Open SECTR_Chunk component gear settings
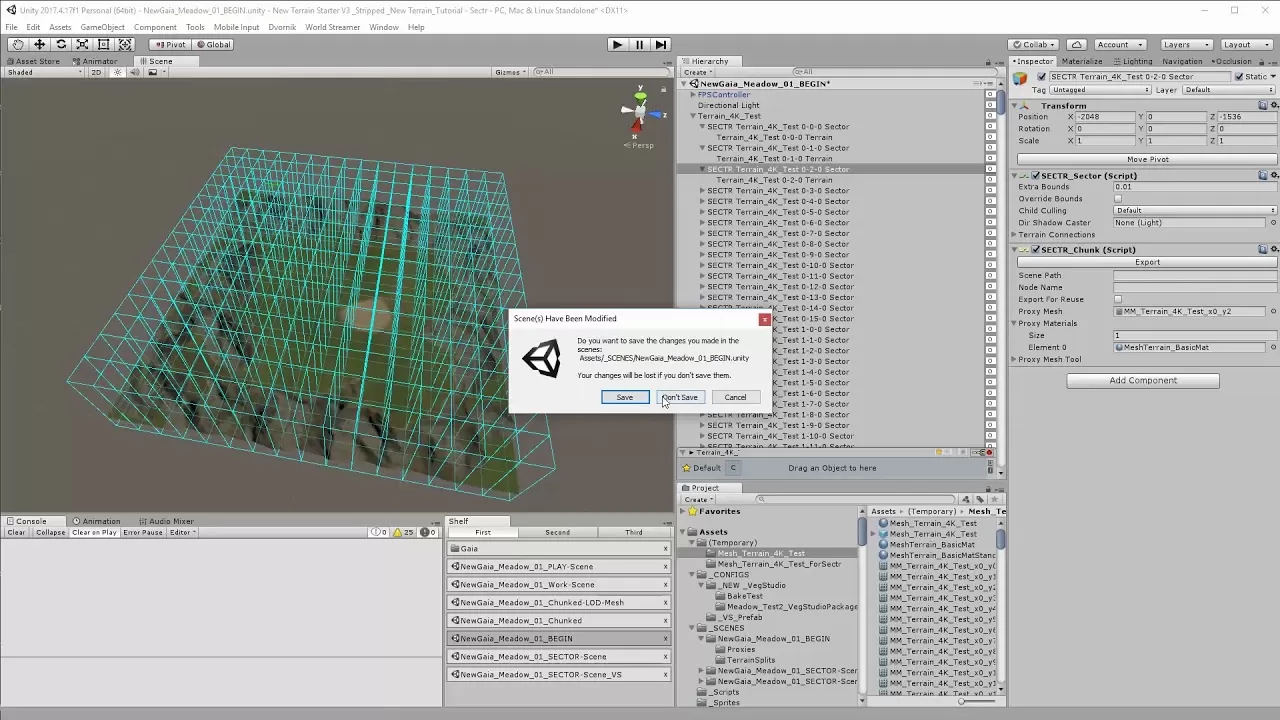 (x=1273, y=249)
